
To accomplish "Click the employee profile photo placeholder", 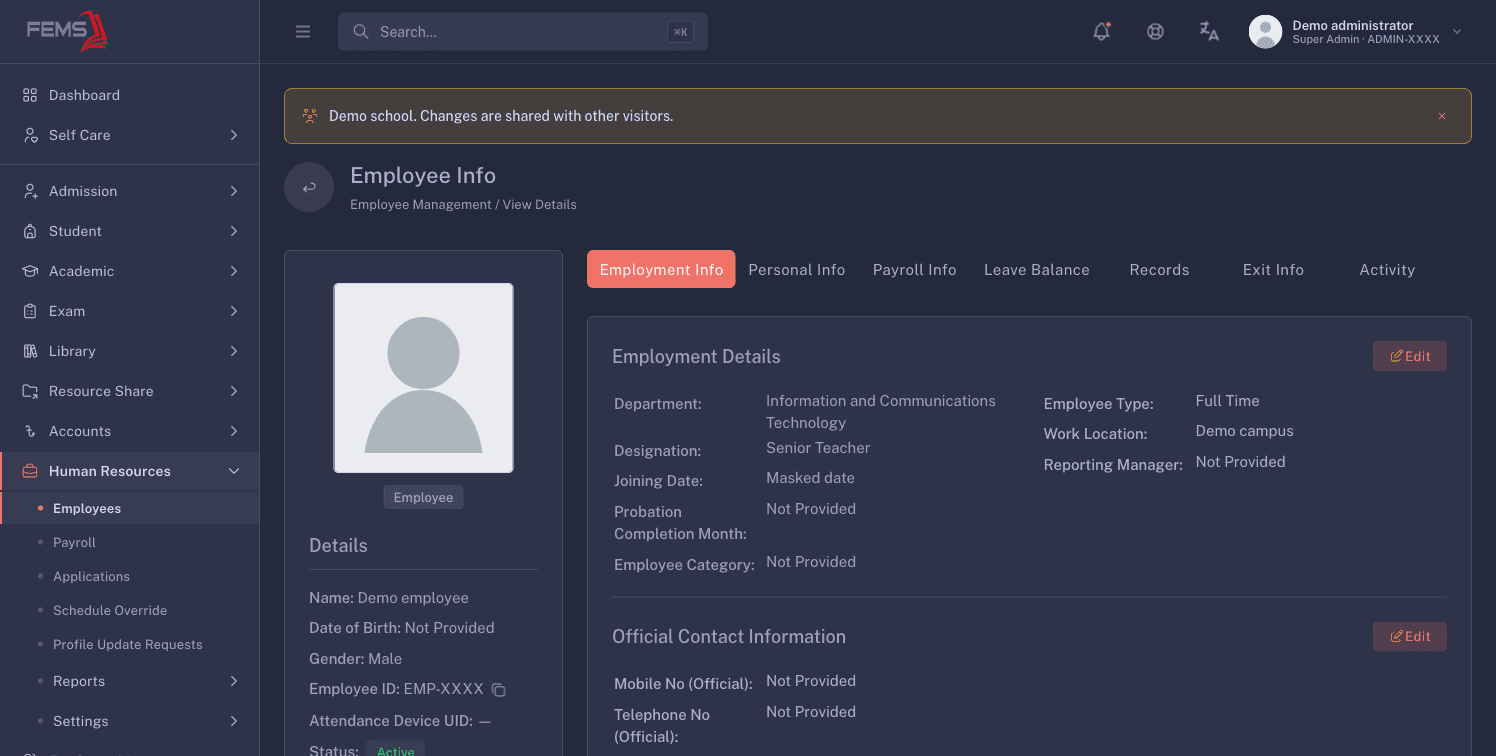I will (x=423, y=378).
